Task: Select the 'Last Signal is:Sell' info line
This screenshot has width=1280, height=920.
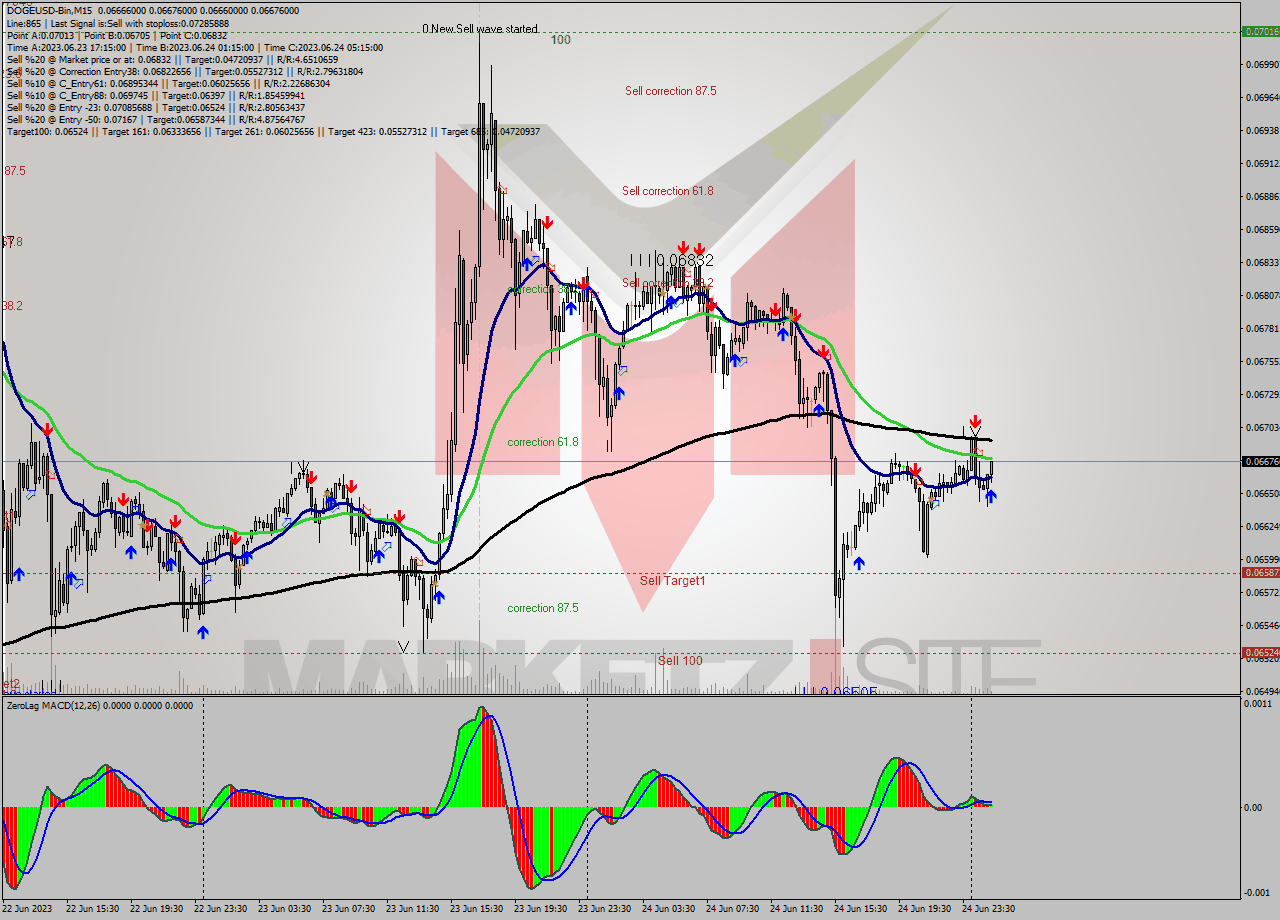Action: coord(117,23)
